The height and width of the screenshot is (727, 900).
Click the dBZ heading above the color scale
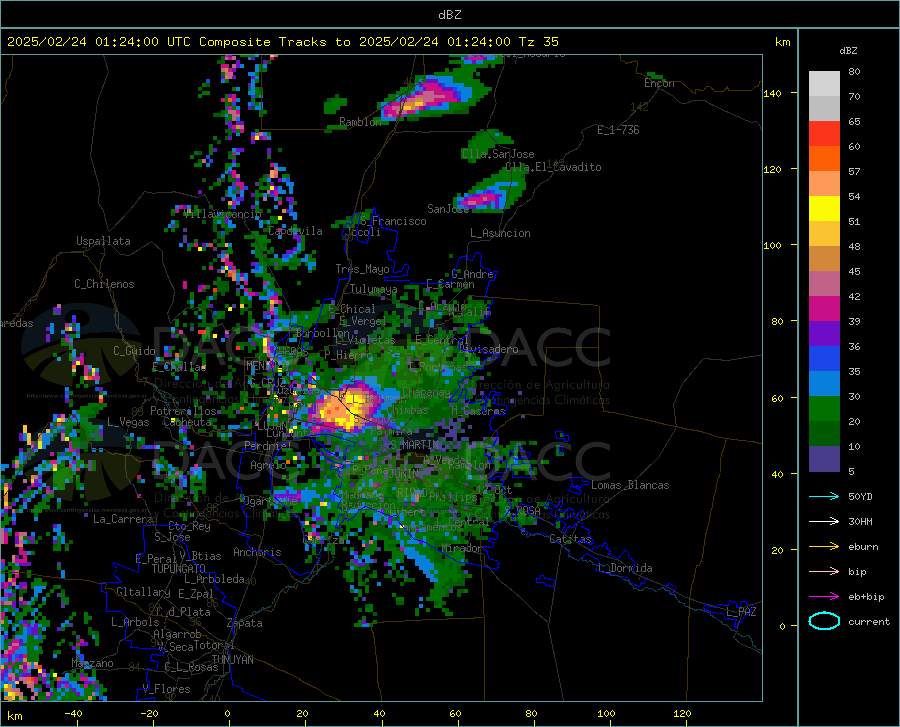848,50
